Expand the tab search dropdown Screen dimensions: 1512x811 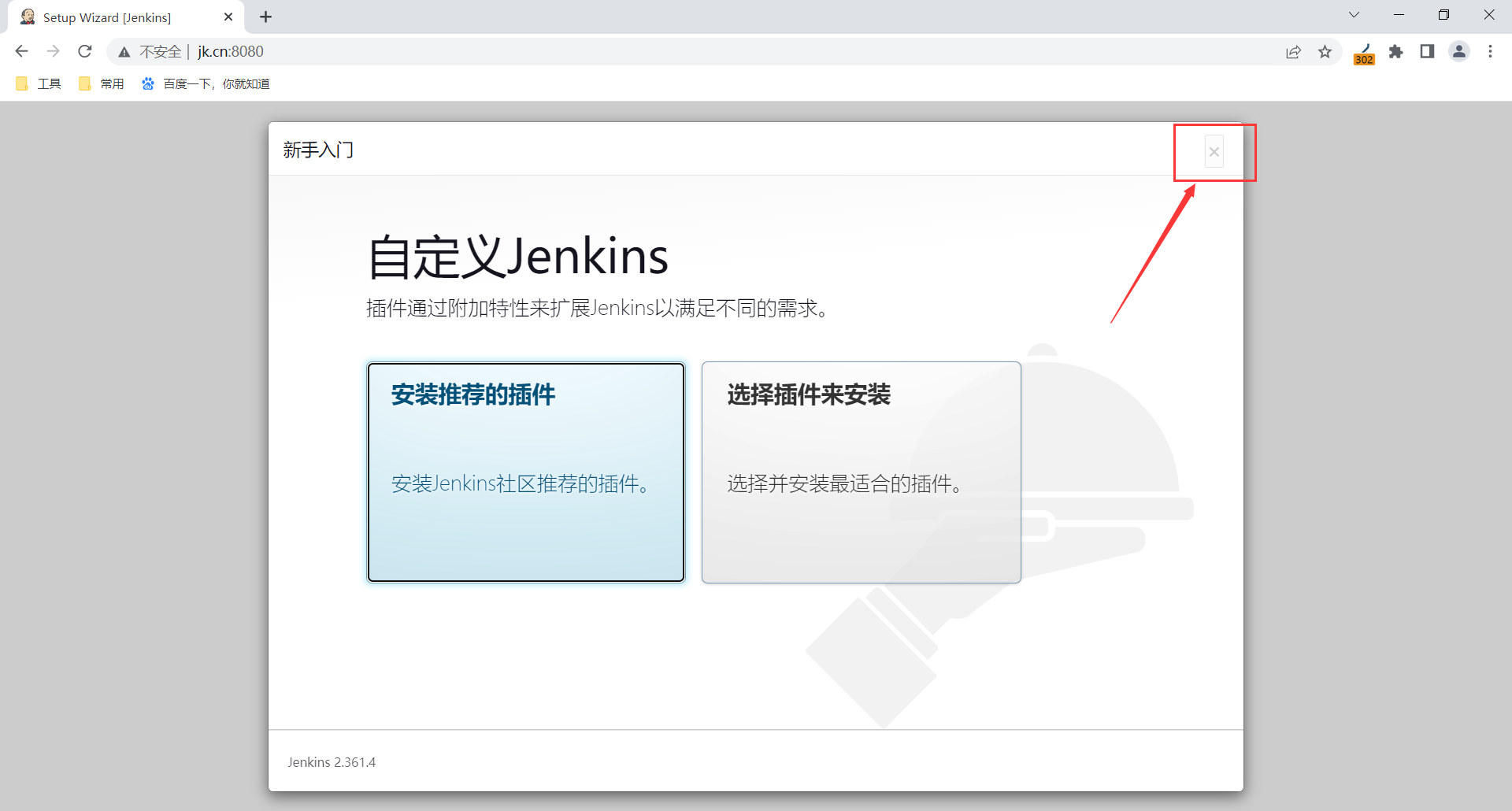(x=1354, y=15)
